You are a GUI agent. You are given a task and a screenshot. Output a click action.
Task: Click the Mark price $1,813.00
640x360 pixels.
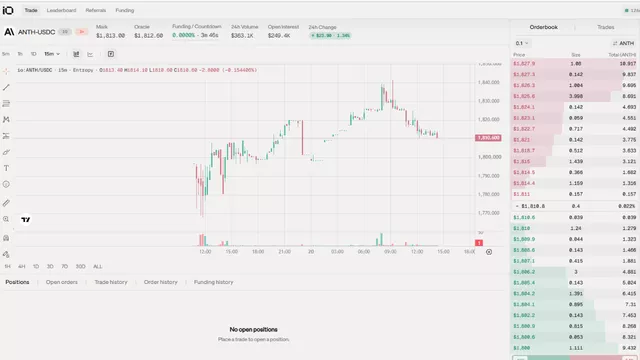click(x=111, y=36)
